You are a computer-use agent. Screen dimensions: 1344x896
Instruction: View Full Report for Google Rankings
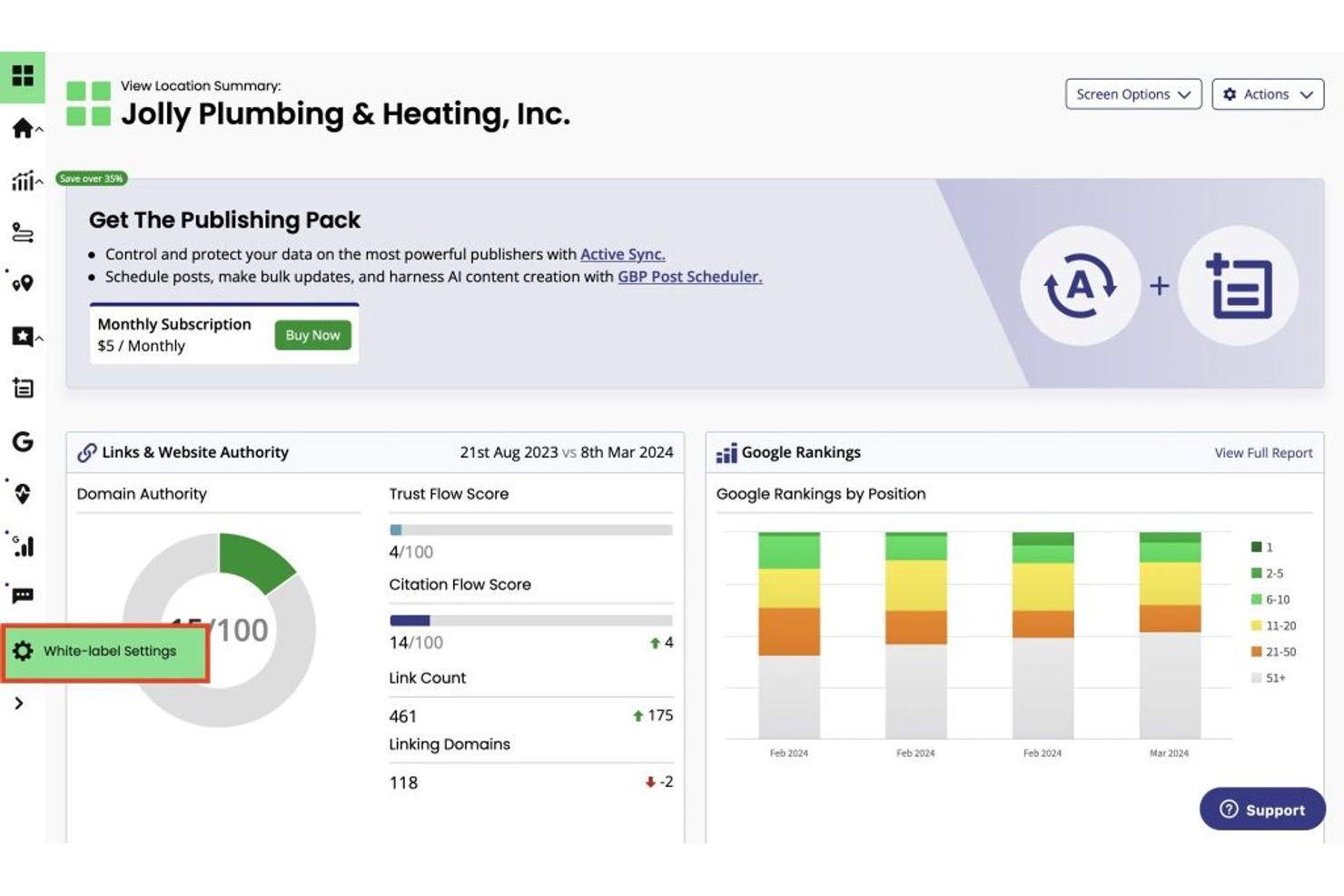click(x=1262, y=452)
